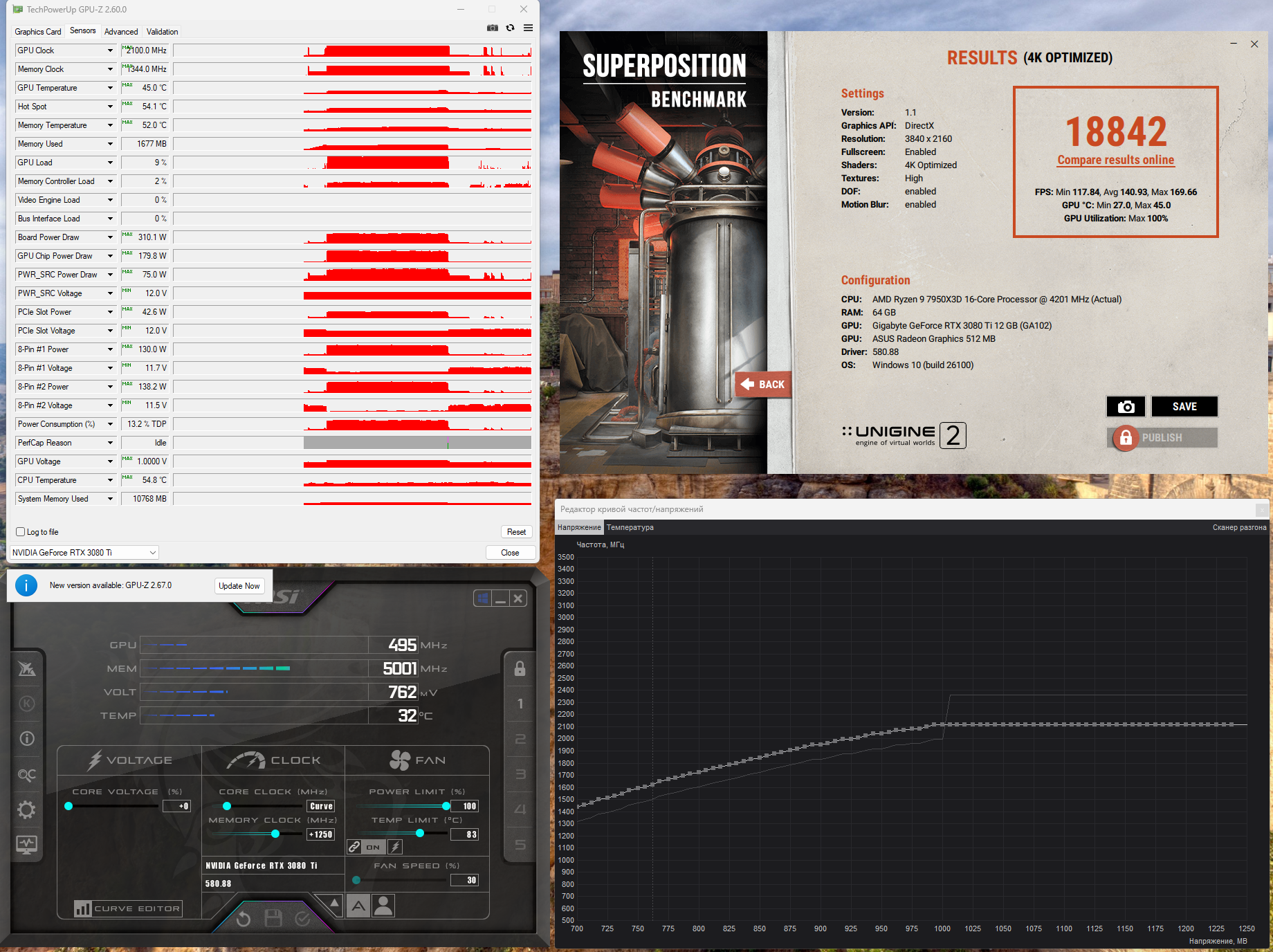1273x952 pixels.
Task: Click the Curve Editor bar chart icon
Action: coord(83,908)
